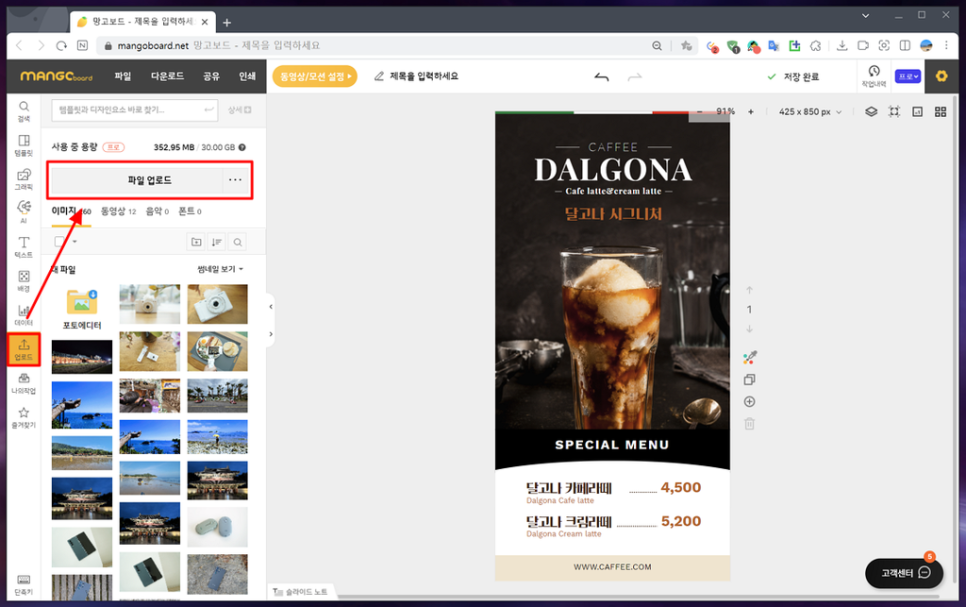
Task: Open the 포토에디터 folder
Action: (82, 309)
